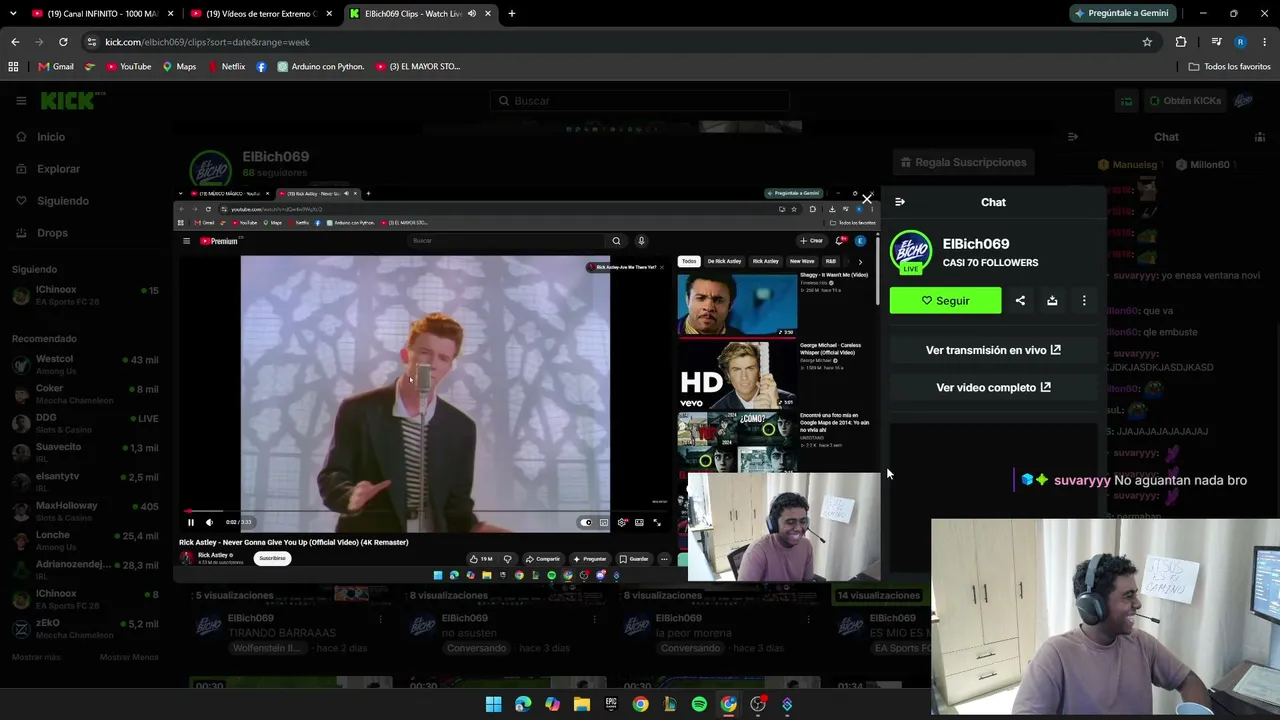Open the Chrome apps grid icon

pos(13,67)
